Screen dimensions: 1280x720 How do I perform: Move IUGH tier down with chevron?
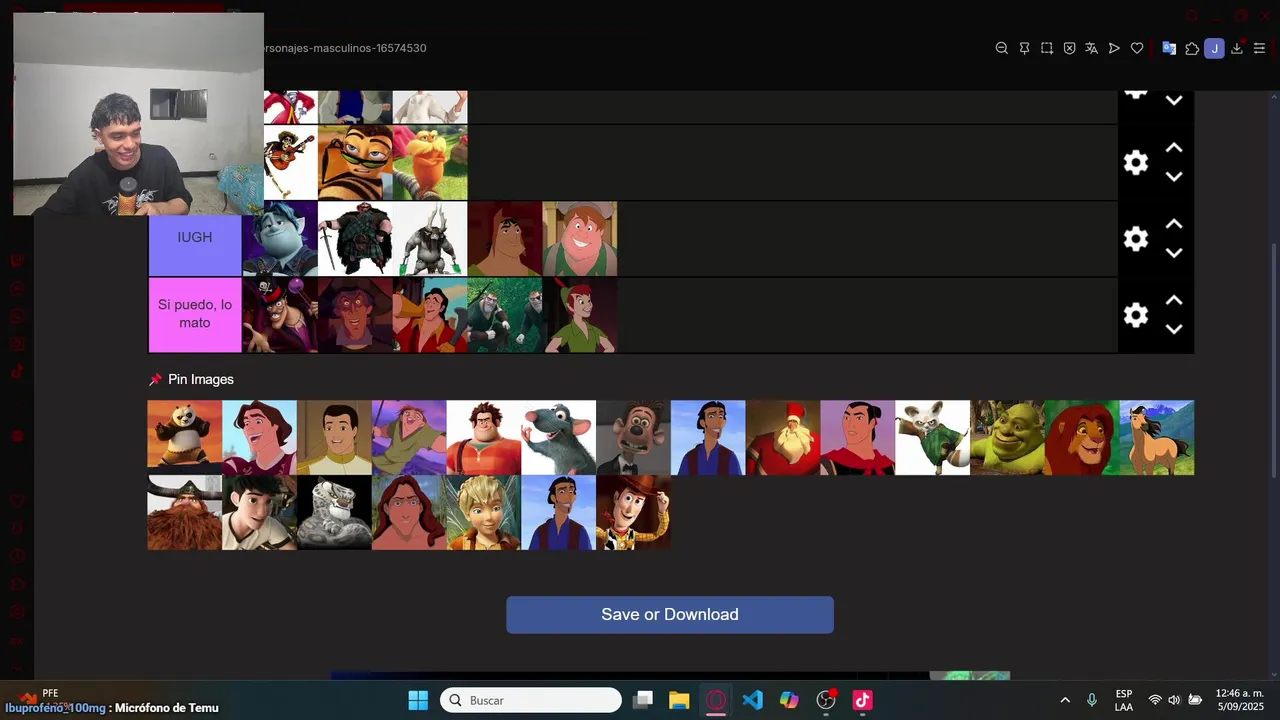[x=1174, y=253]
